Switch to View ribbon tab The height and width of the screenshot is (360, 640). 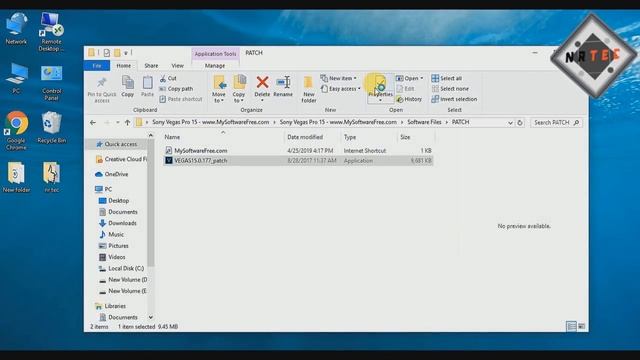click(178, 66)
